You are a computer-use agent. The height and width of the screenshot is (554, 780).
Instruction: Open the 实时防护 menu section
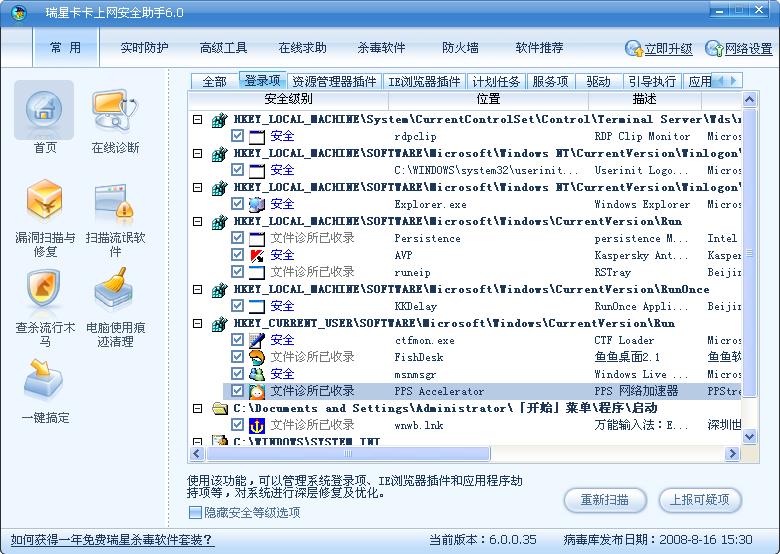144,48
